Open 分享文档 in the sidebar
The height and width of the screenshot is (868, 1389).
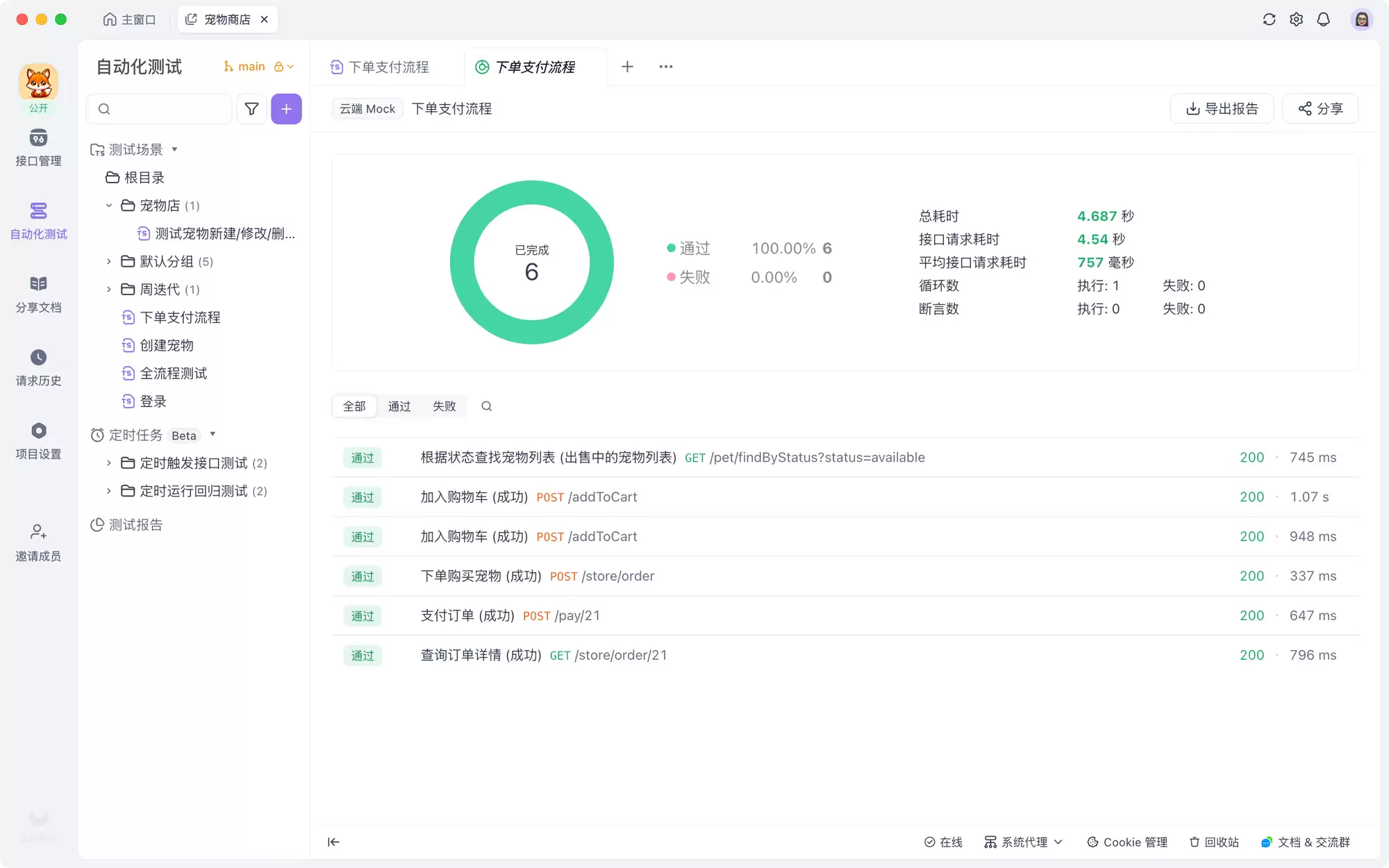tap(38, 294)
